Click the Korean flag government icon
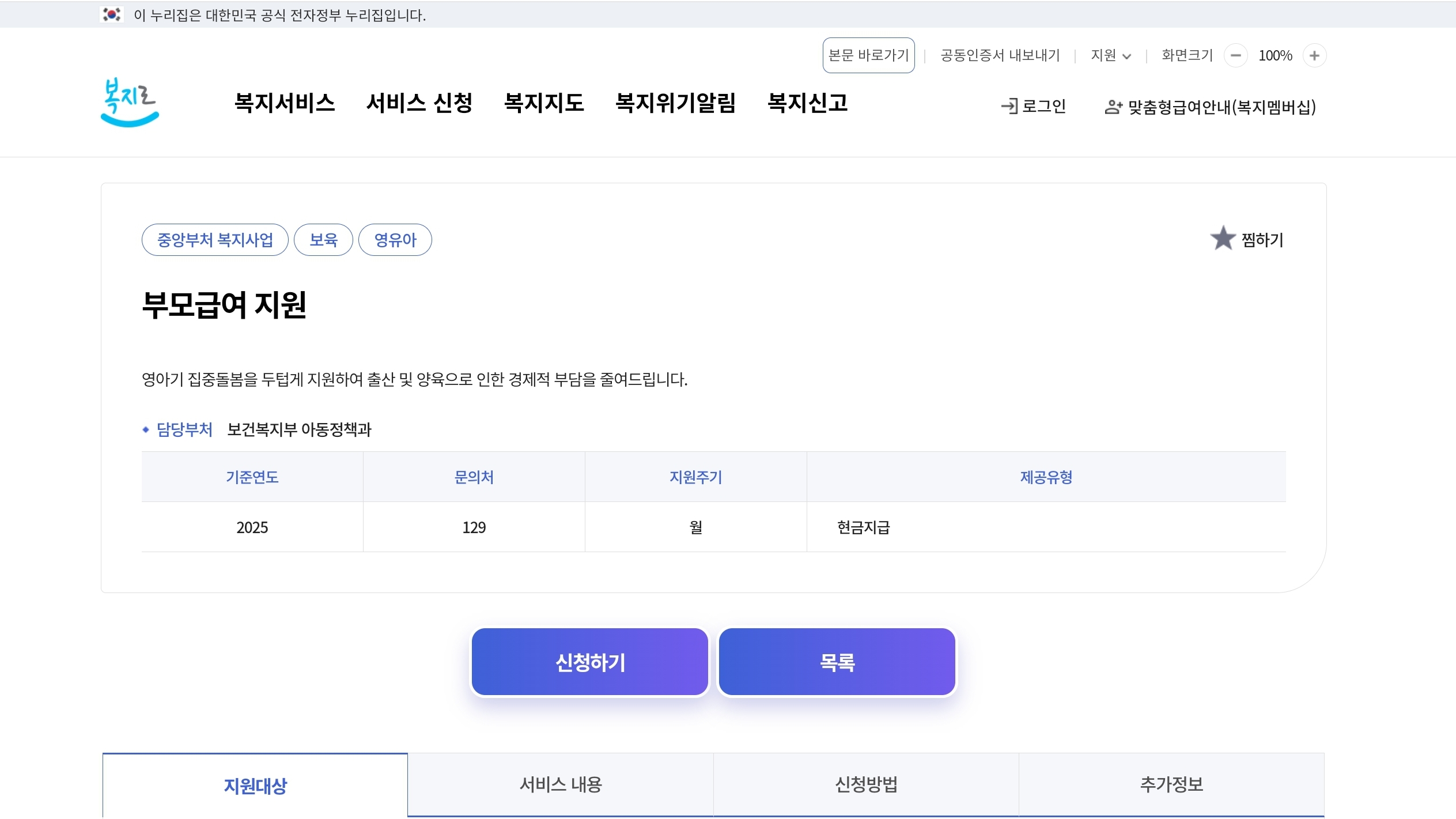The image size is (1456, 819). (112, 14)
